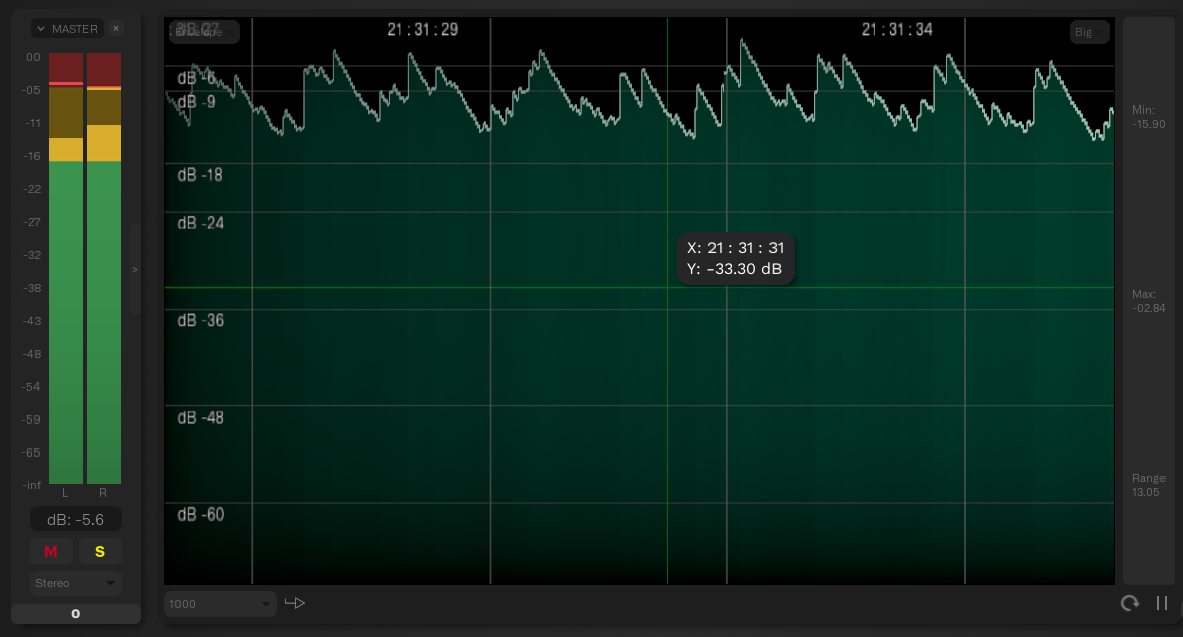
Task: Solo the master channel with S
Action: click(x=100, y=552)
